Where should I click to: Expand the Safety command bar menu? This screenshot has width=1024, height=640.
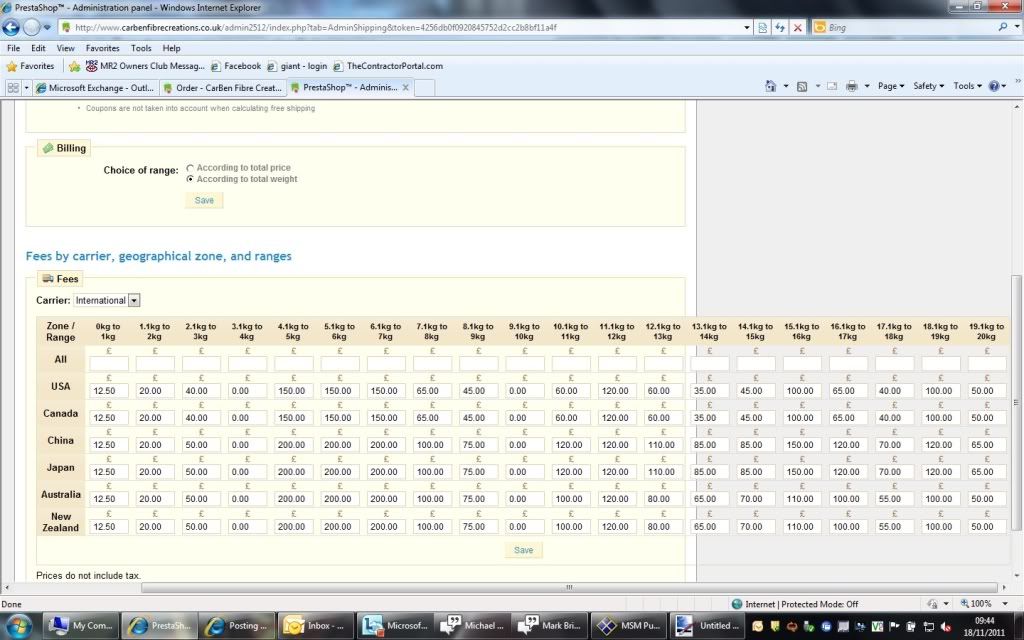pos(929,87)
